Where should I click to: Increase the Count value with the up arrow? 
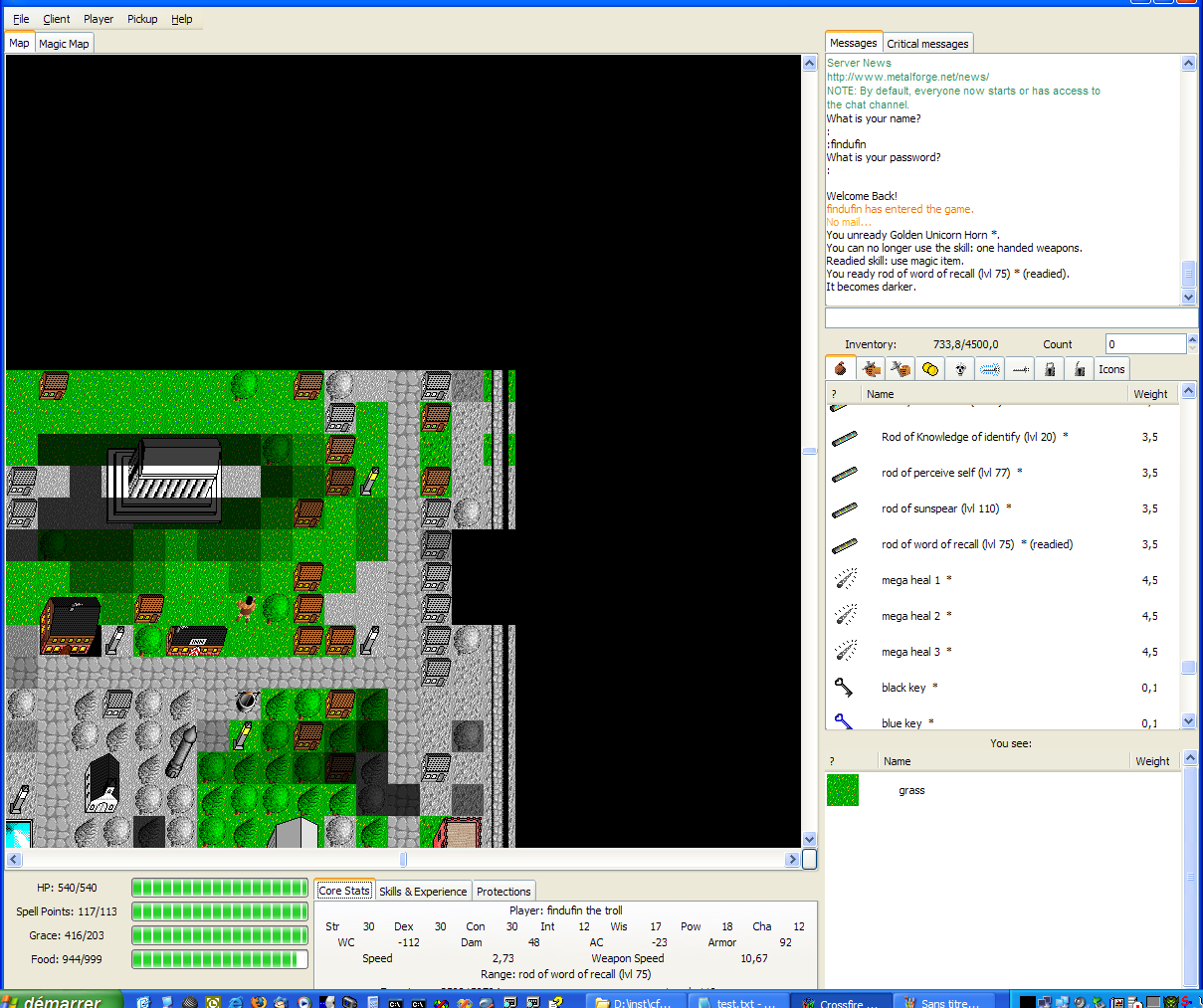pyautogui.click(x=1192, y=339)
